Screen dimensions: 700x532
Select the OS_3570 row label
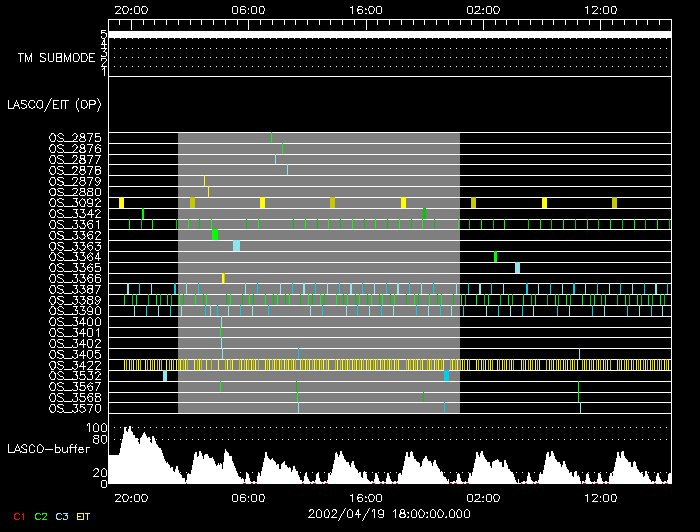tap(74, 408)
